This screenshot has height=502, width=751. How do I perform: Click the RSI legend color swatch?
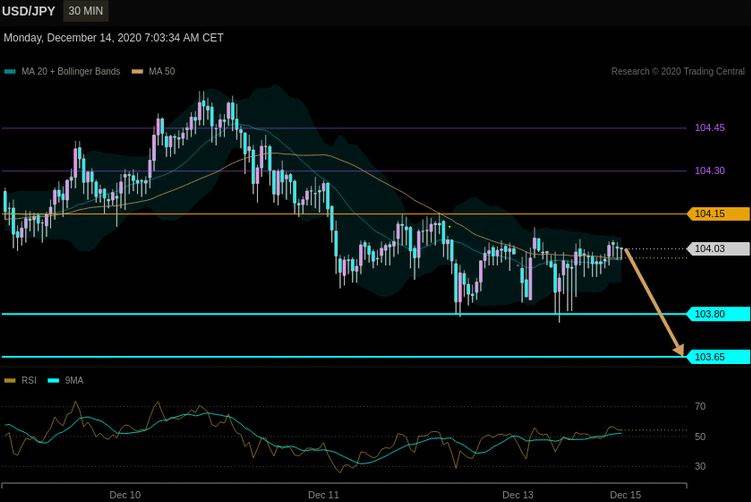[x=10, y=381]
